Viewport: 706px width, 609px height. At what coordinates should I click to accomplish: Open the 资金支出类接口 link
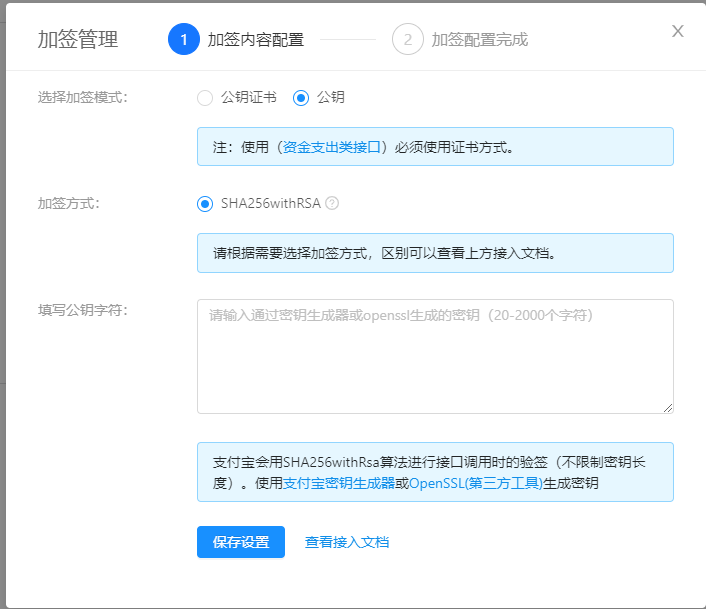click(x=333, y=147)
